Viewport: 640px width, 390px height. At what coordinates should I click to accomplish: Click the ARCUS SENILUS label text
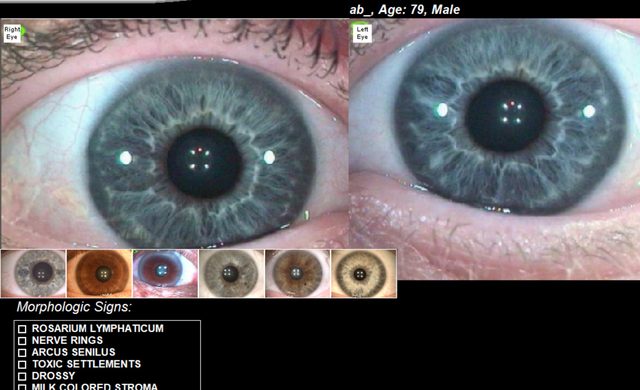(x=73, y=352)
